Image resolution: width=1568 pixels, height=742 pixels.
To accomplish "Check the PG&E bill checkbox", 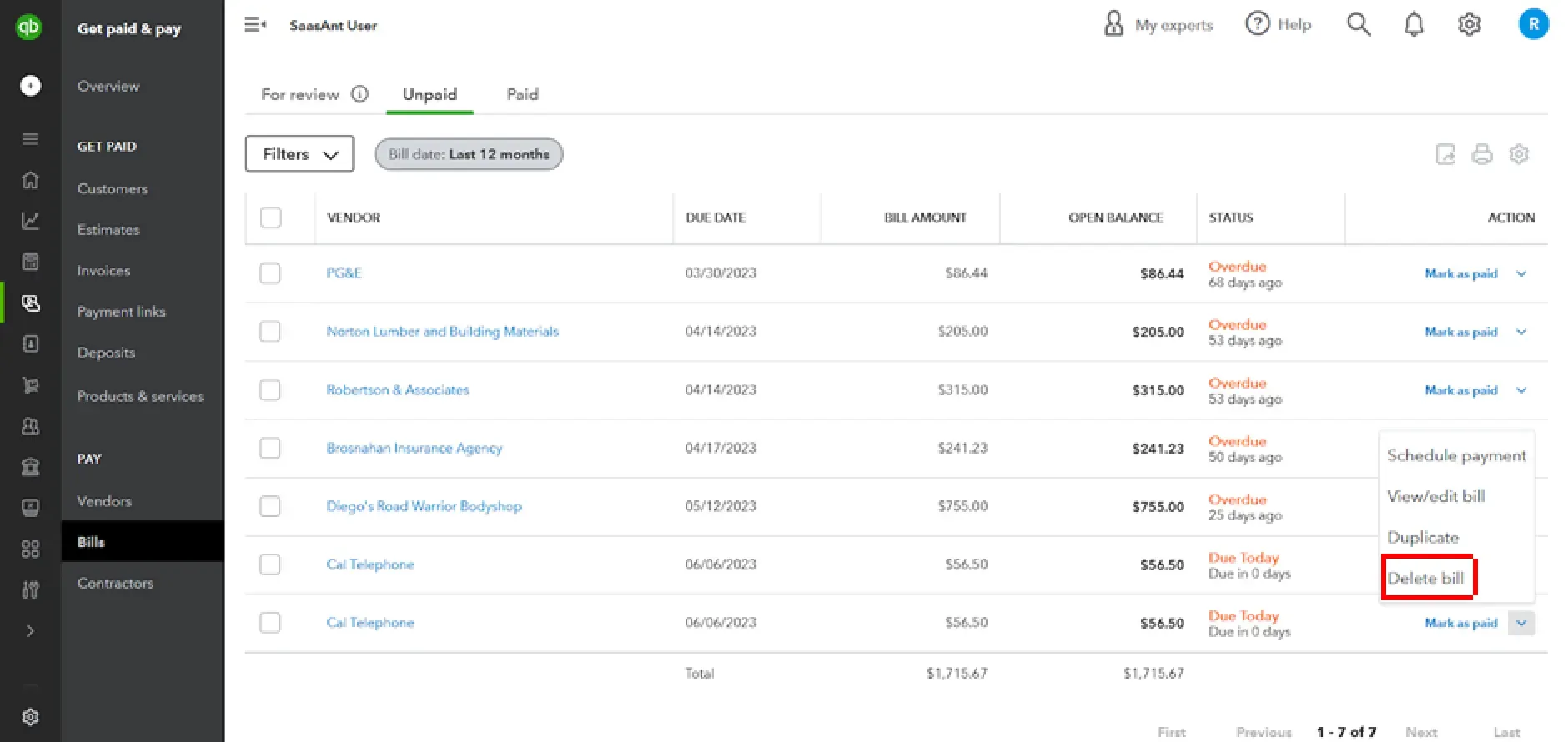I will (270, 273).
